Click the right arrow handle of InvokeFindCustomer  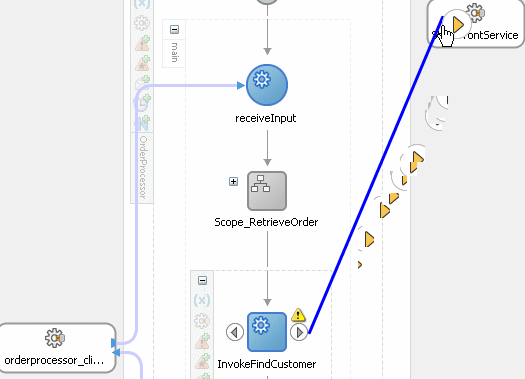click(299, 332)
